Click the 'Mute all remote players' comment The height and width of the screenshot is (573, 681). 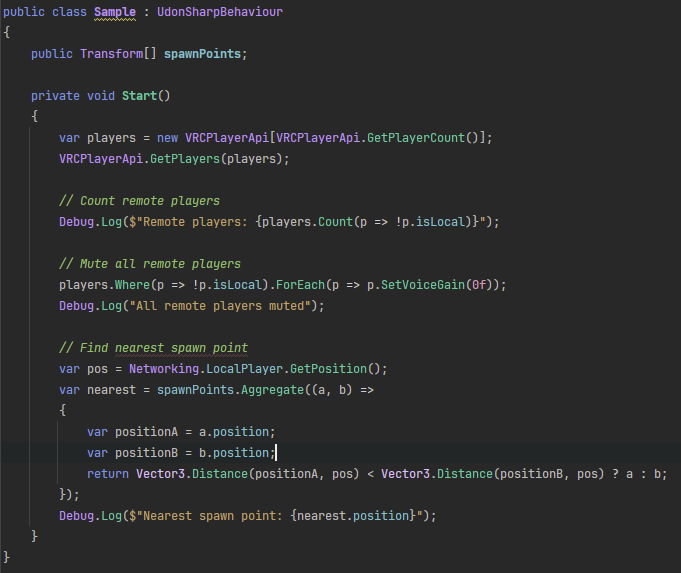tap(150, 263)
